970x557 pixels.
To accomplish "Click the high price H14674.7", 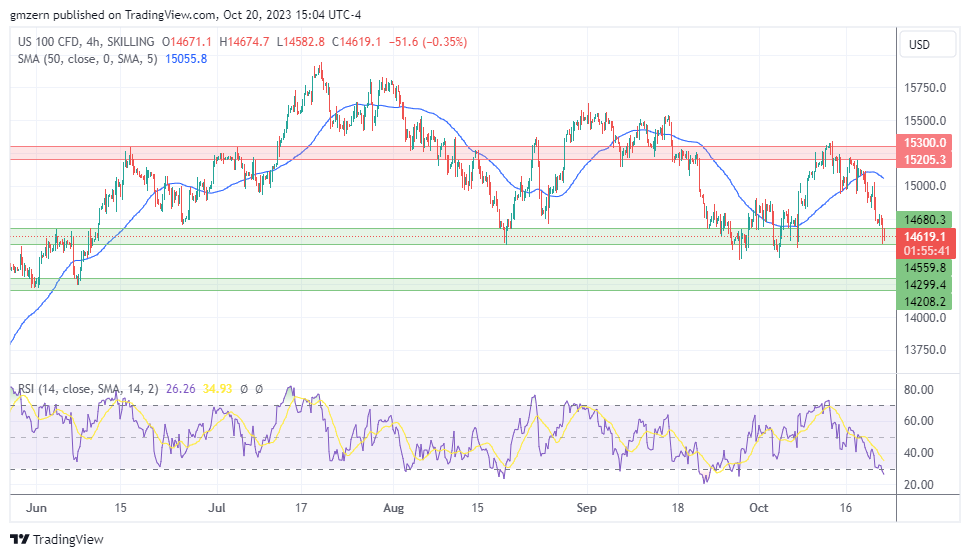I will coord(244,41).
